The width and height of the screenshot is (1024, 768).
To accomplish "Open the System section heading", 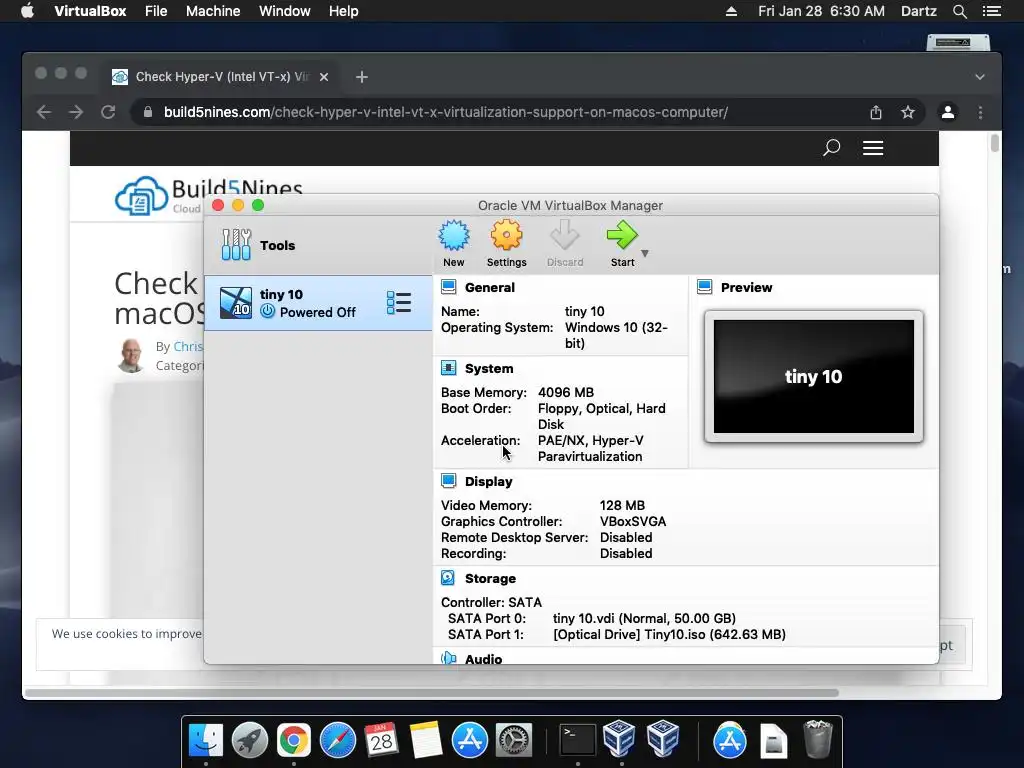I will [489, 368].
